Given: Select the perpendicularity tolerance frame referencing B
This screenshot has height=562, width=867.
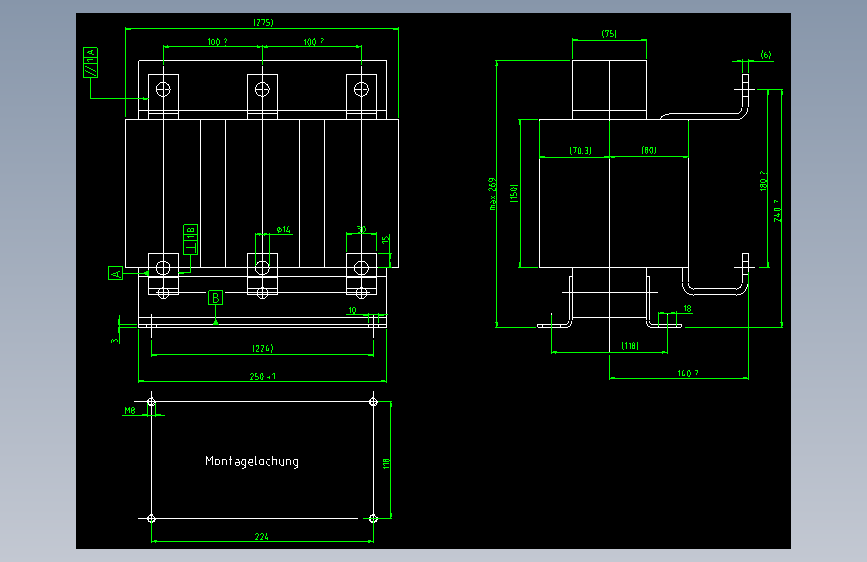Looking at the screenshot, I should coord(191,240).
